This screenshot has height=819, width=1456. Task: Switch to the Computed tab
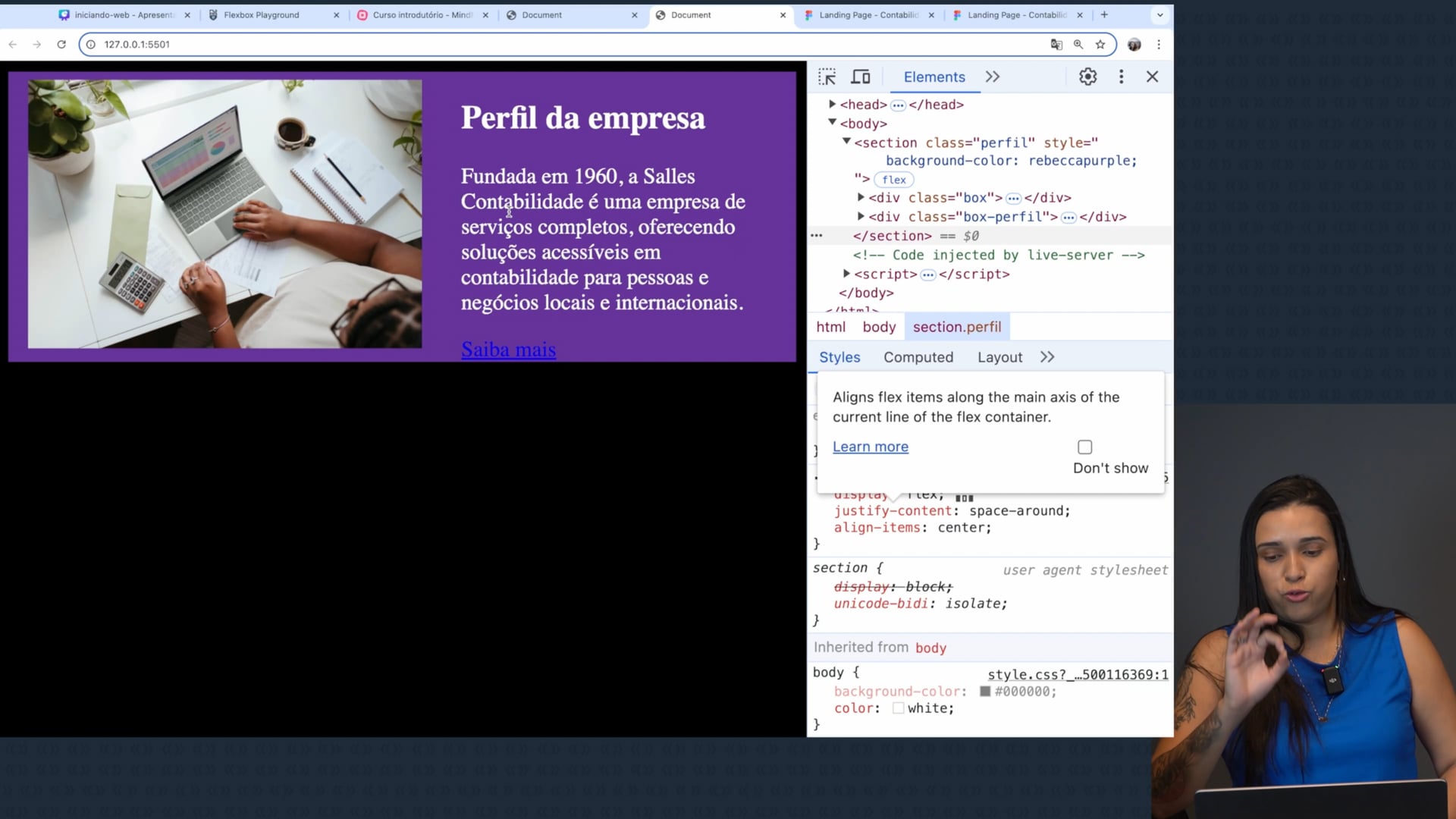pos(918,357)
